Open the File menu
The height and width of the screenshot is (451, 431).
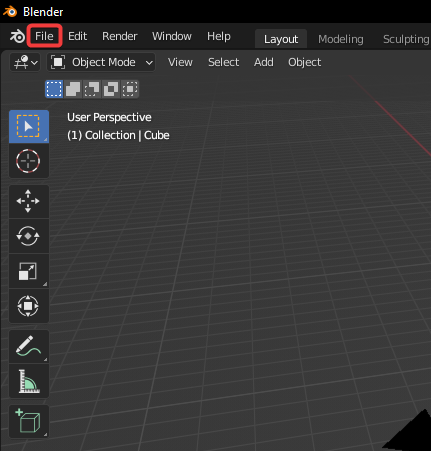(44, 36)
